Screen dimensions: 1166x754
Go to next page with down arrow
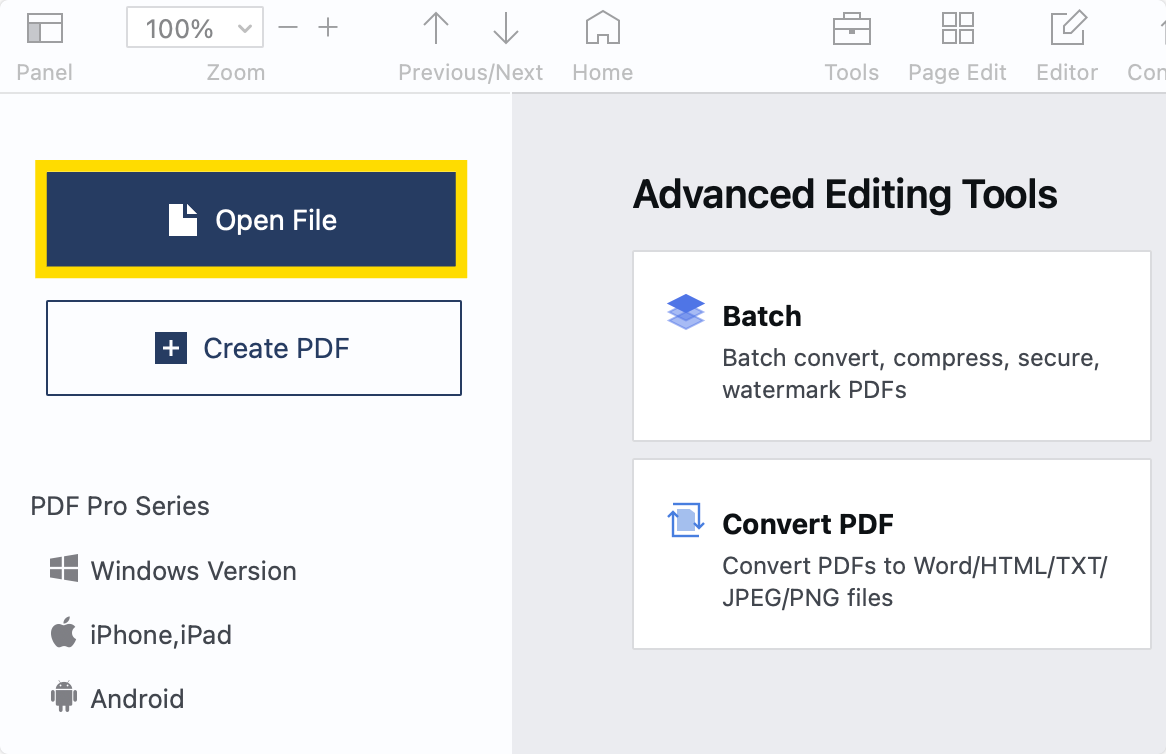(x=506, y=29)
